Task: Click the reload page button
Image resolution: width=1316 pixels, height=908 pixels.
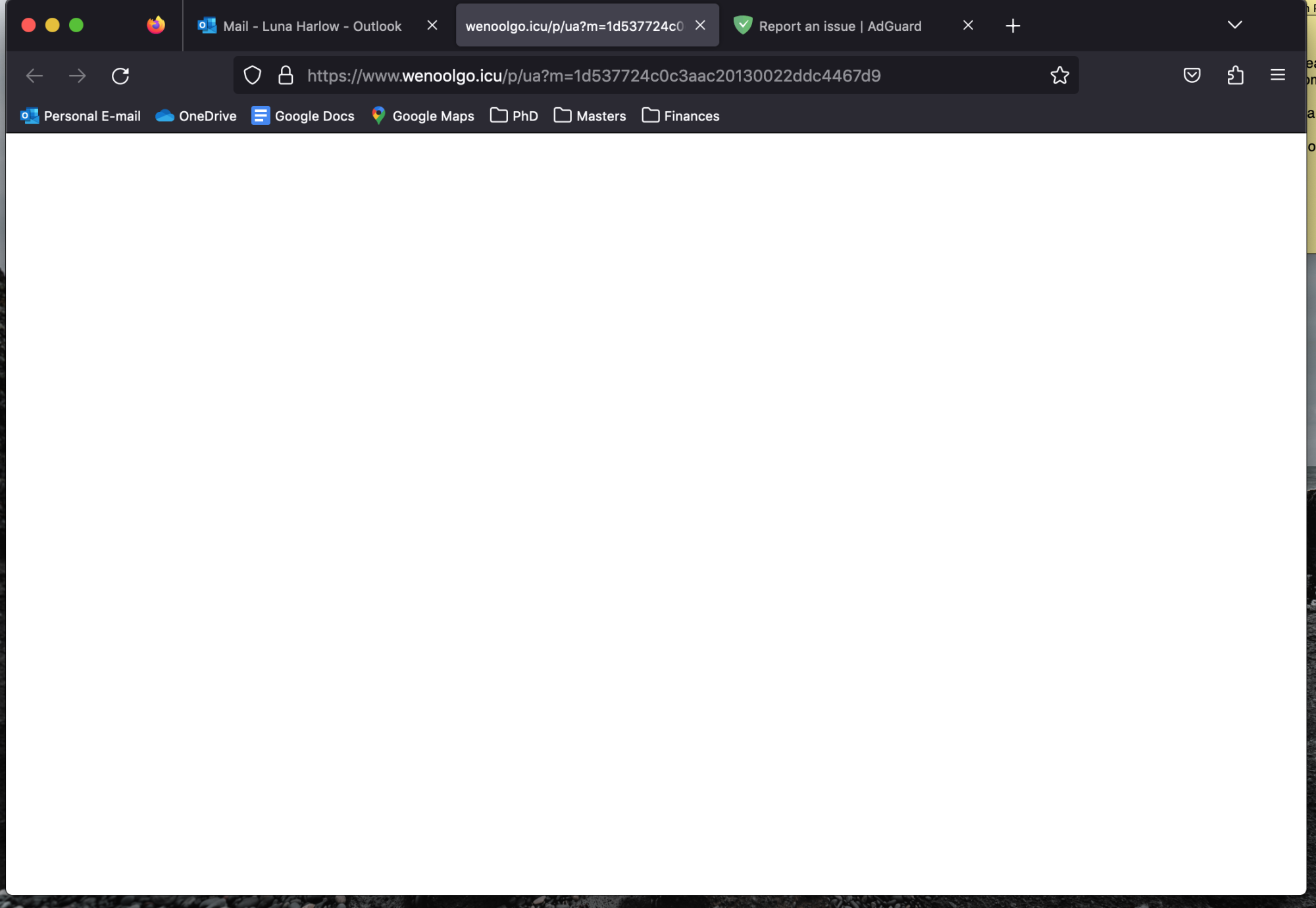Action: 120,76
